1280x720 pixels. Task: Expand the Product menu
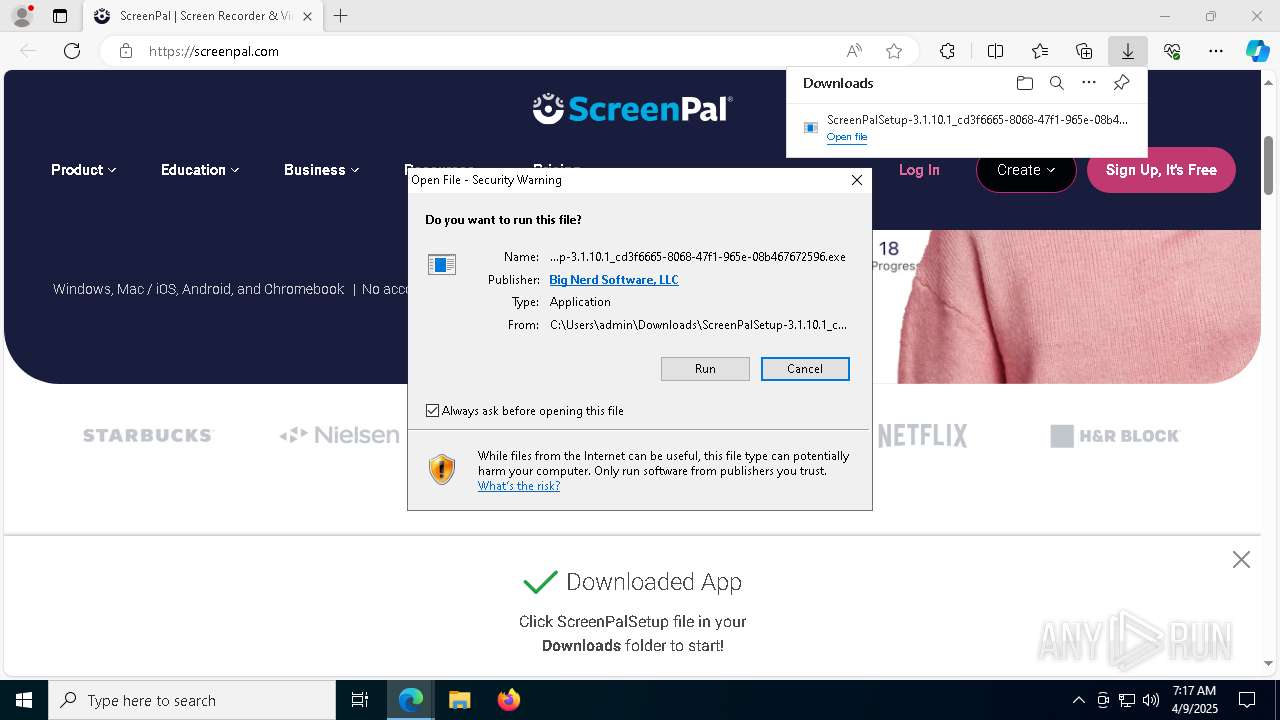84,170
